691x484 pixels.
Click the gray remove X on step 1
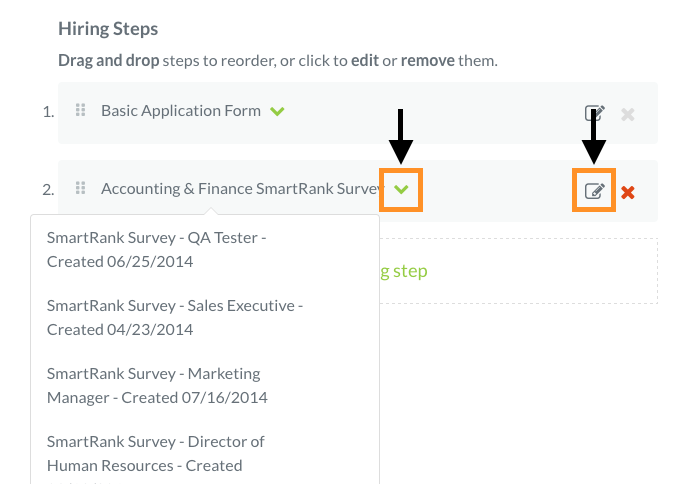pyautogui.click(x=628, y=115)
